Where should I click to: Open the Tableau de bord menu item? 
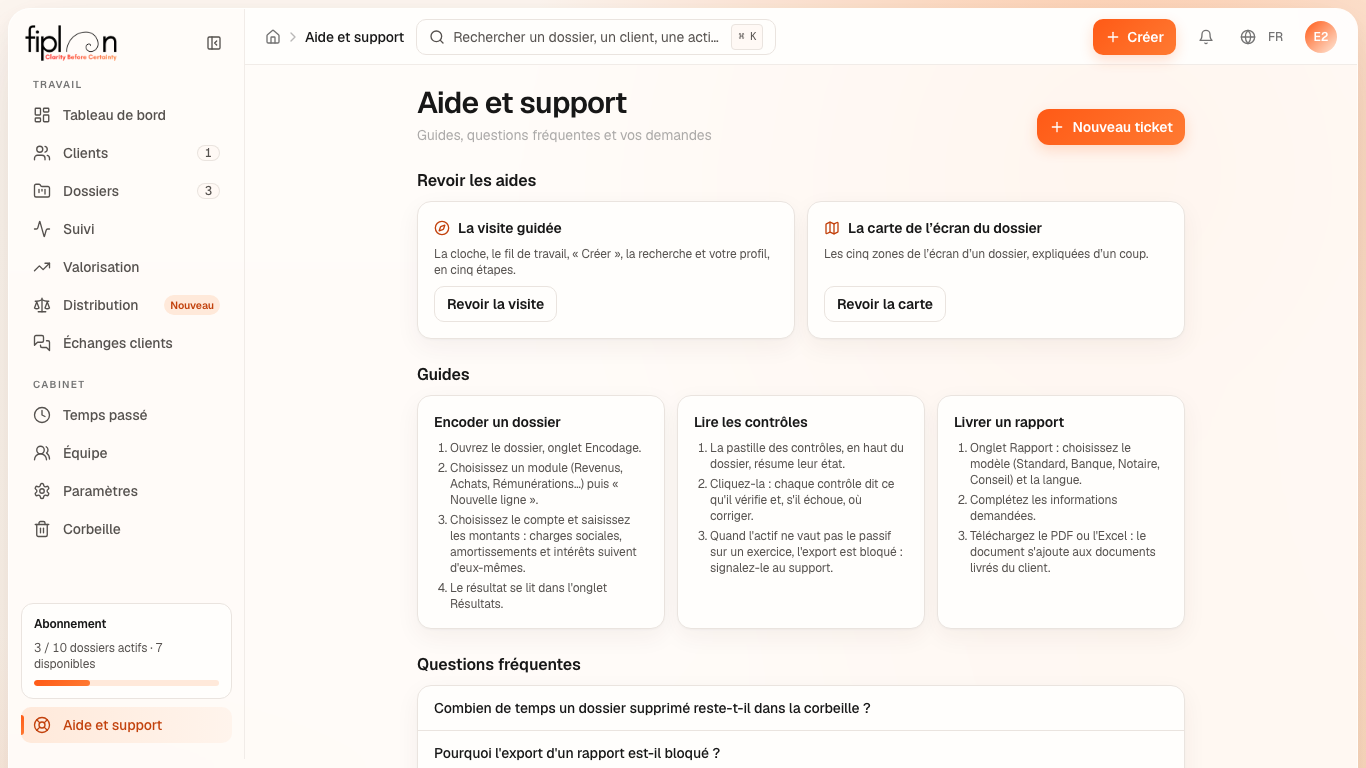pos(126,115)
